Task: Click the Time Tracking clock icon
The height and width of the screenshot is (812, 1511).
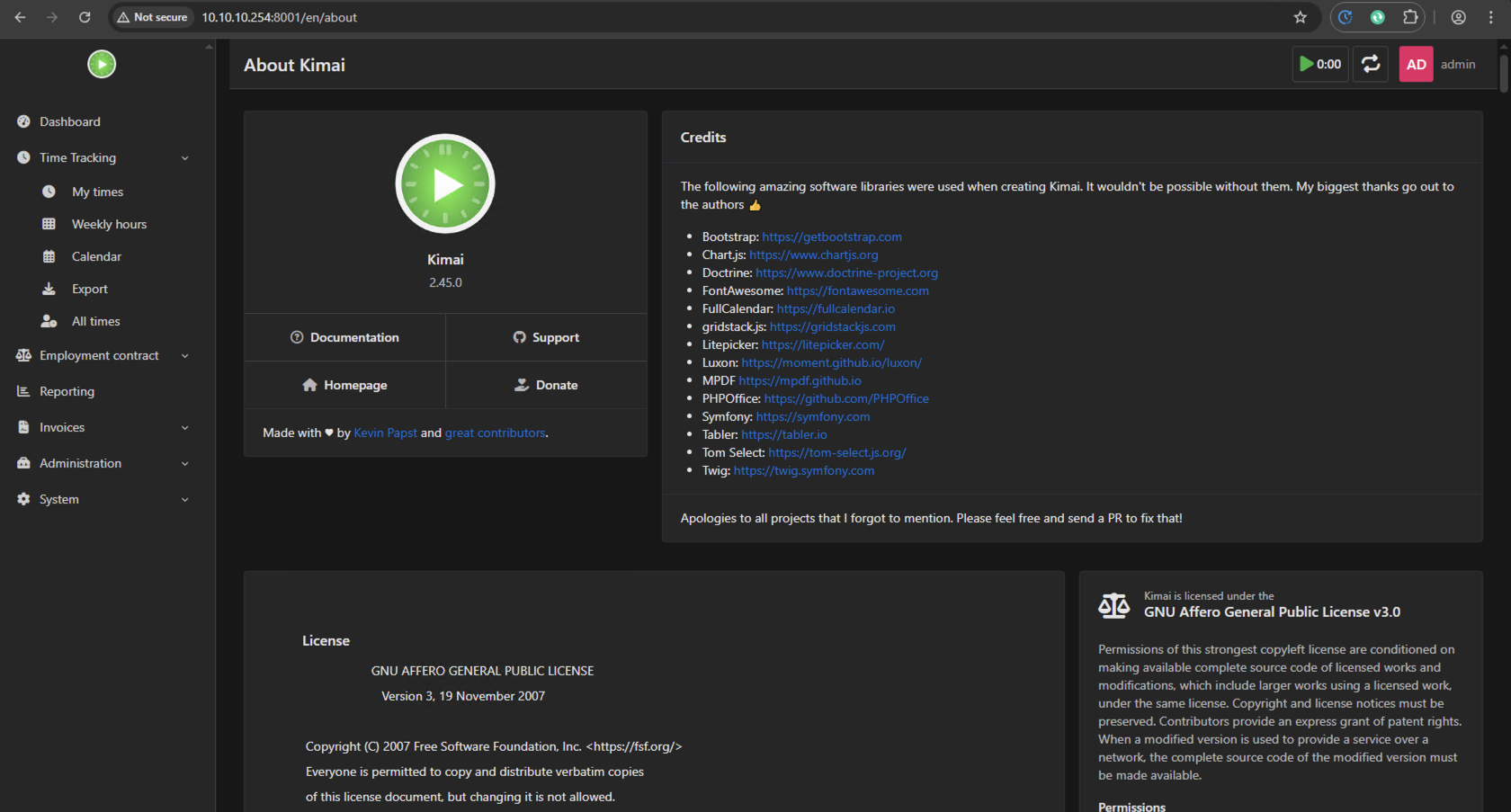Action: click(23, 157)
